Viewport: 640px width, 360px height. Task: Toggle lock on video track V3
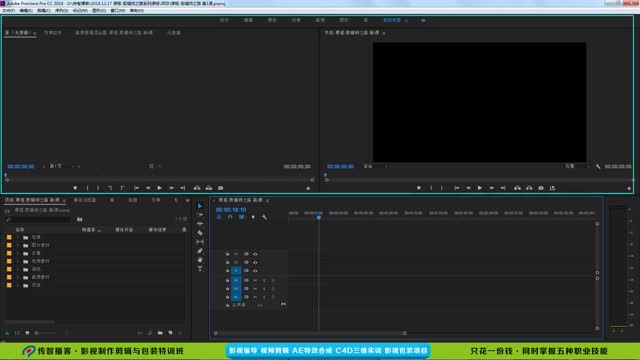(227, 254)
